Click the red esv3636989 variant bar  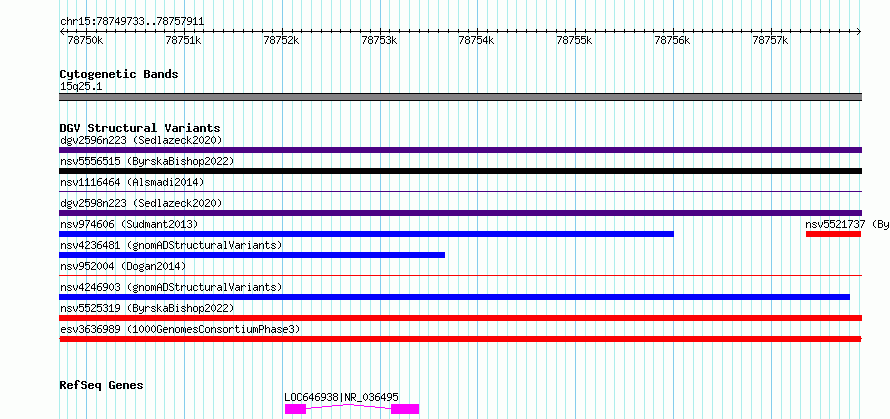(x=460, y=339)
